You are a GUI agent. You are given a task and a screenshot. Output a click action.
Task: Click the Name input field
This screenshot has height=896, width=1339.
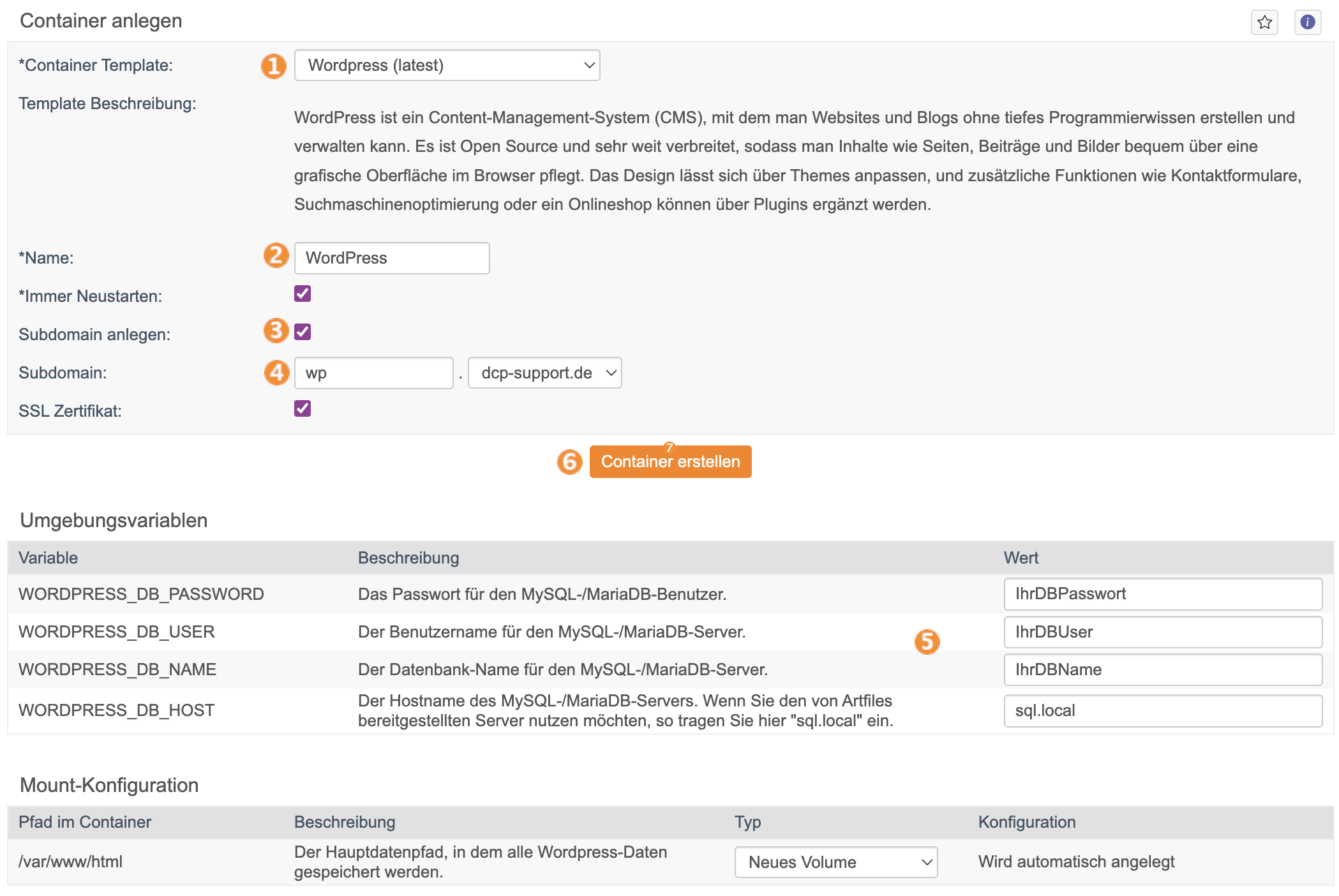[391, 258]
